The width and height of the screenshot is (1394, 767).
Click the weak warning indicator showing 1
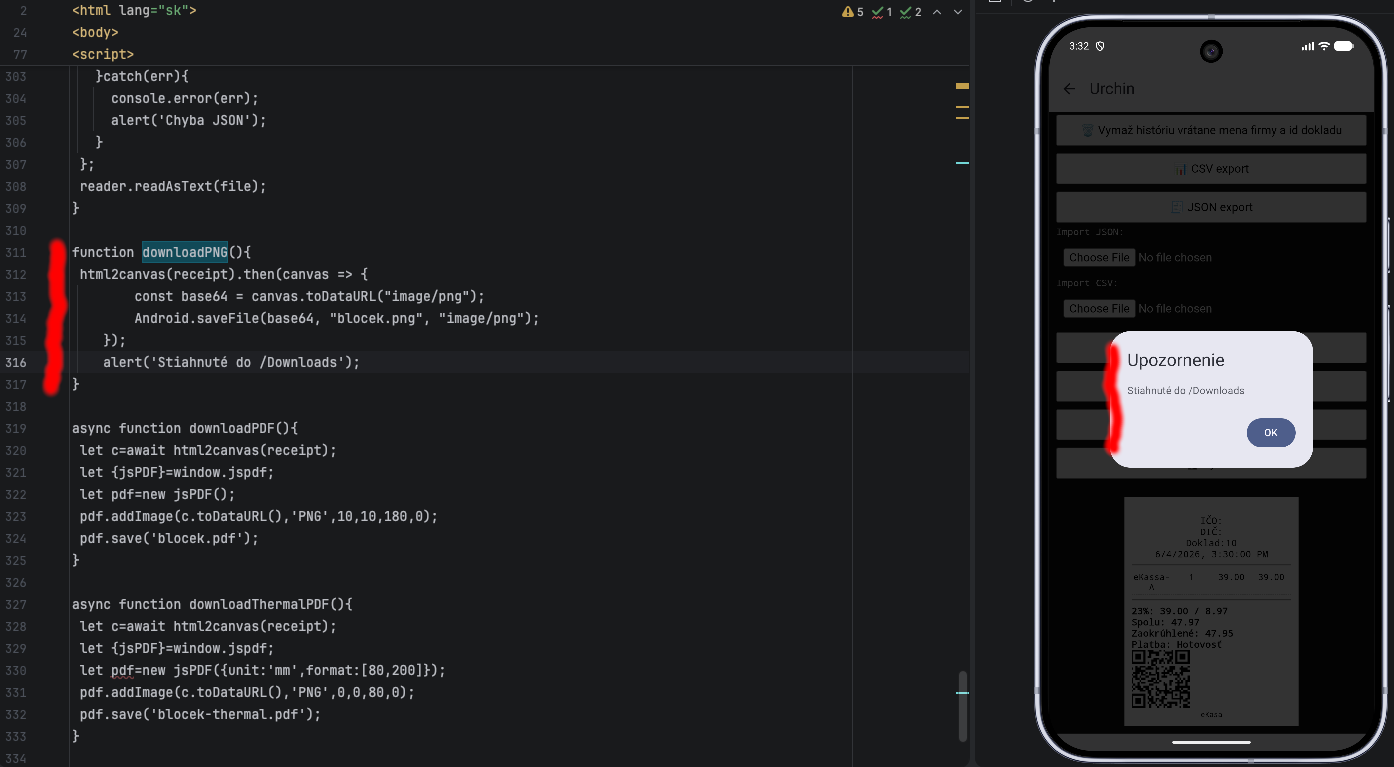pos(881,12)
